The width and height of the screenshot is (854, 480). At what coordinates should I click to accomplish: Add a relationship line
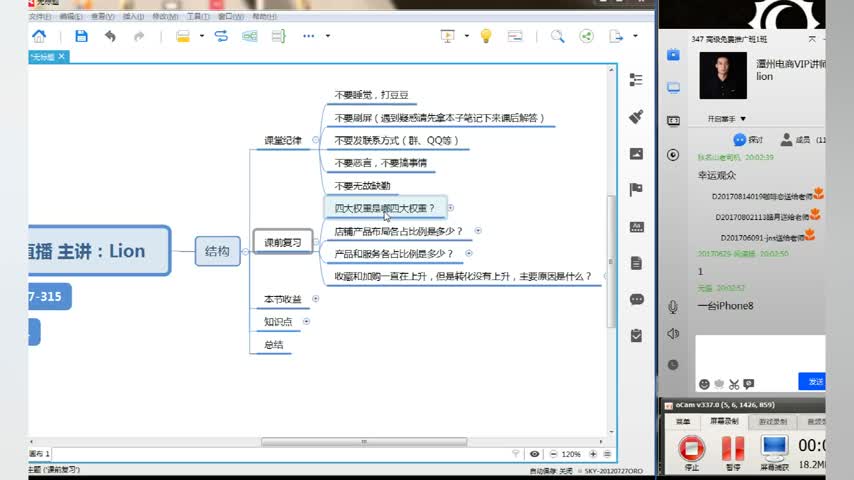click(x=221, y=36)
